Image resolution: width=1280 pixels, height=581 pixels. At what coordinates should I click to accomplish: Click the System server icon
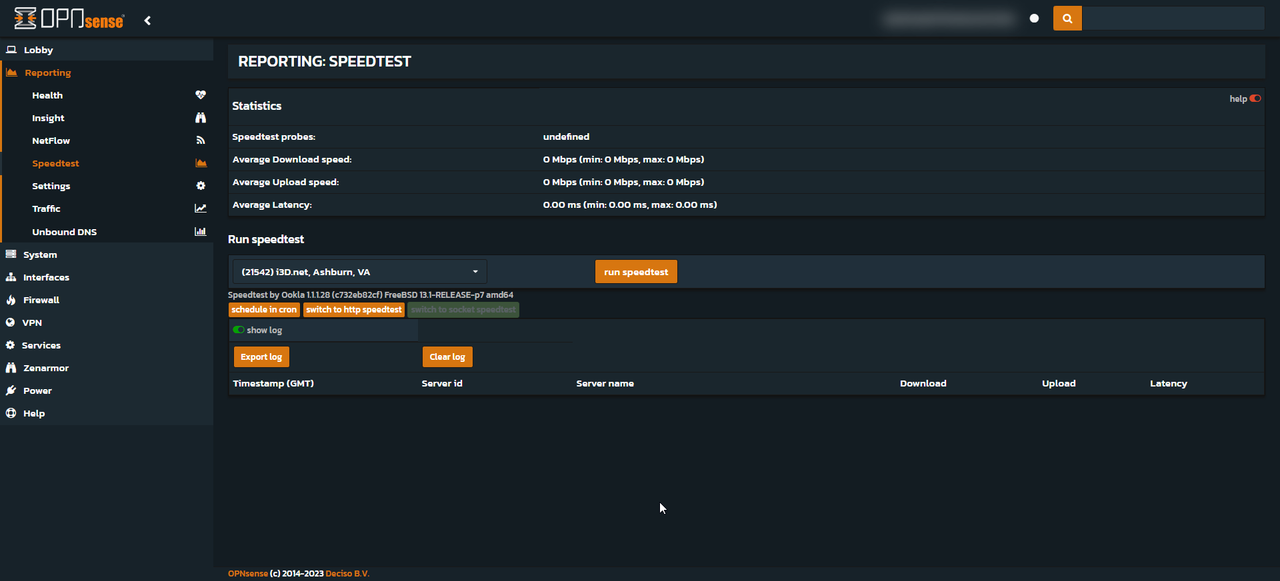(x=11, y=254)
